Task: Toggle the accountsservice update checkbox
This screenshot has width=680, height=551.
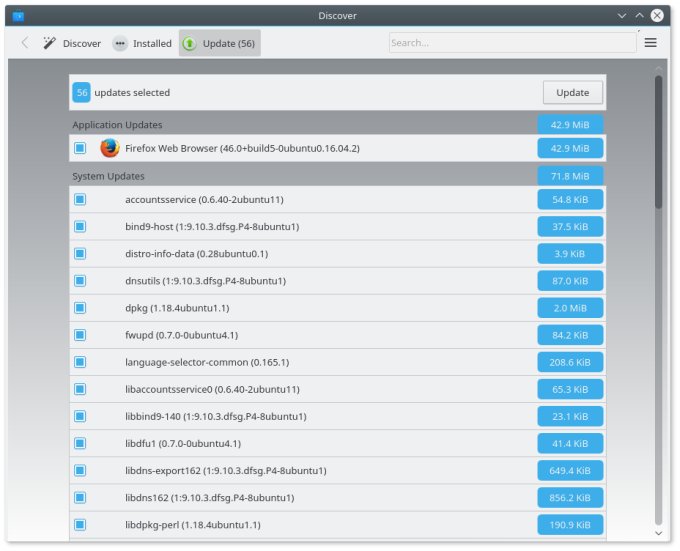Action: 80,199
